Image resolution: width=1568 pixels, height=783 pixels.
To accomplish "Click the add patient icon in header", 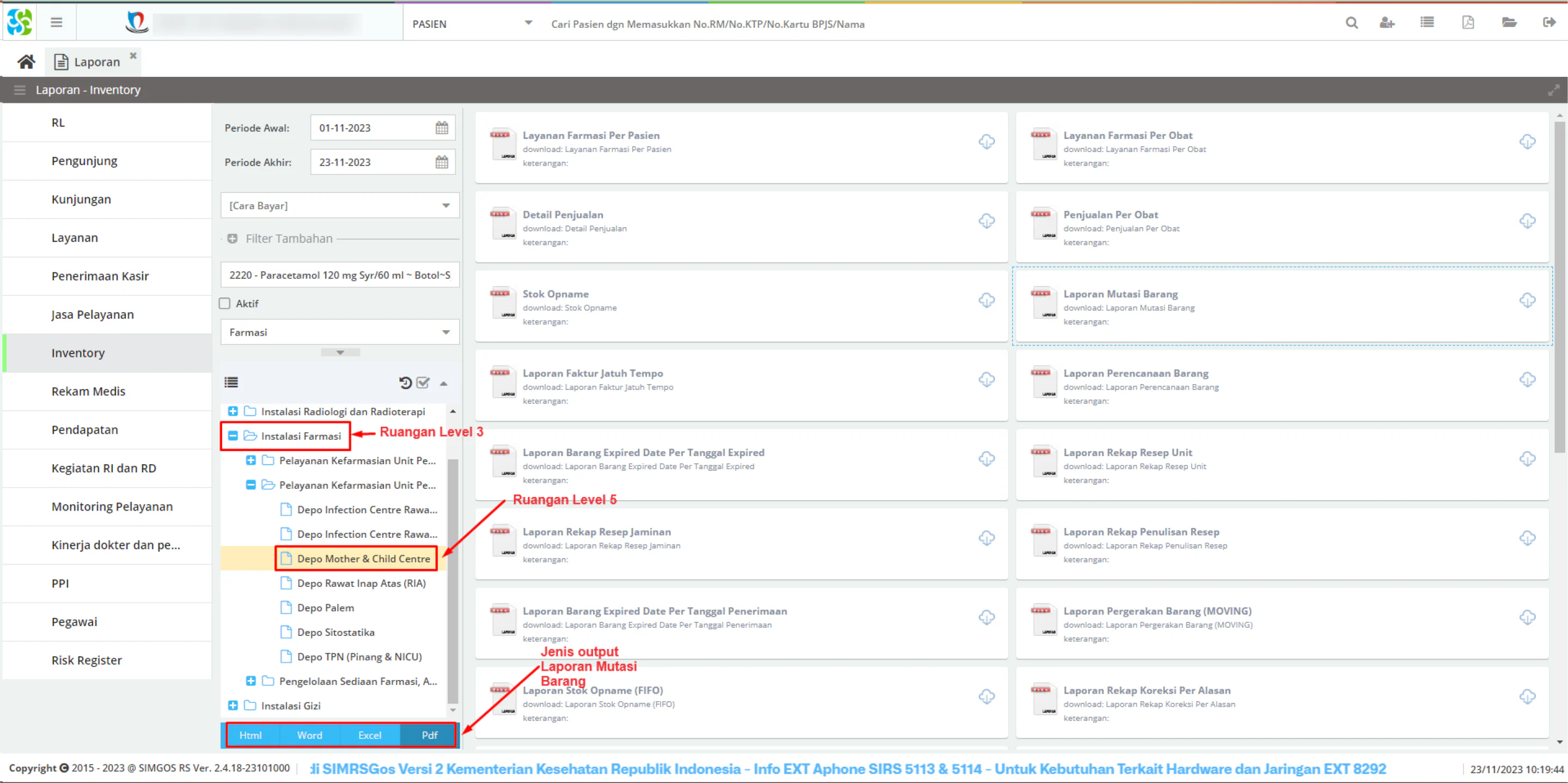I will point(1387,23).
